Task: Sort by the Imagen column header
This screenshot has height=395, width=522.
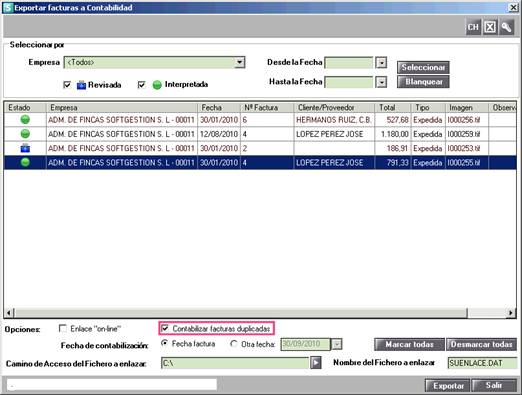Action: (x=467, y=108)
